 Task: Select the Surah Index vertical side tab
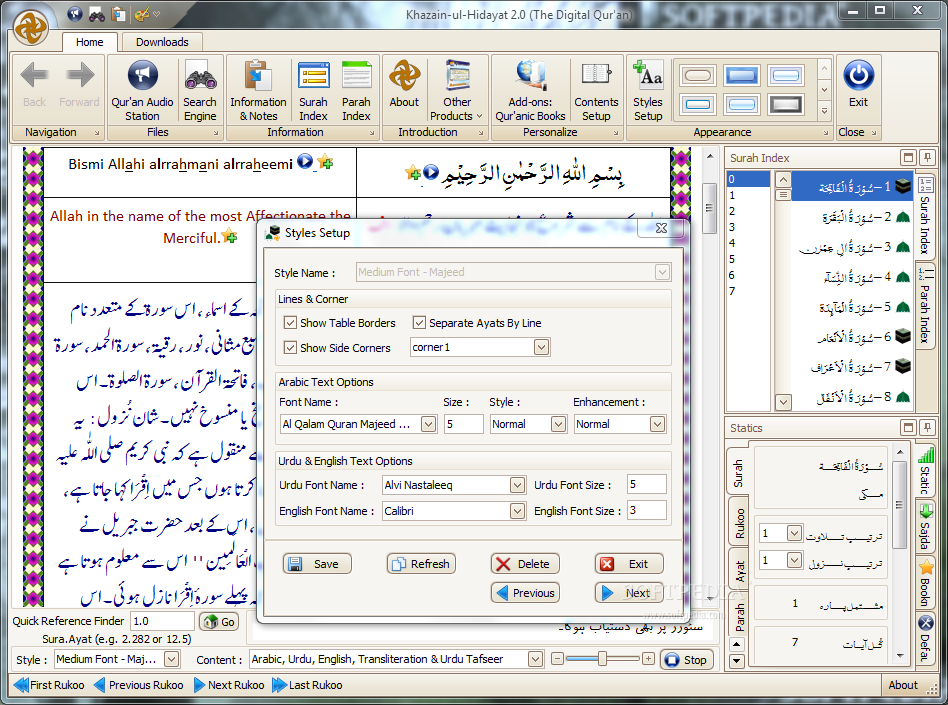(x=925, y=216)
